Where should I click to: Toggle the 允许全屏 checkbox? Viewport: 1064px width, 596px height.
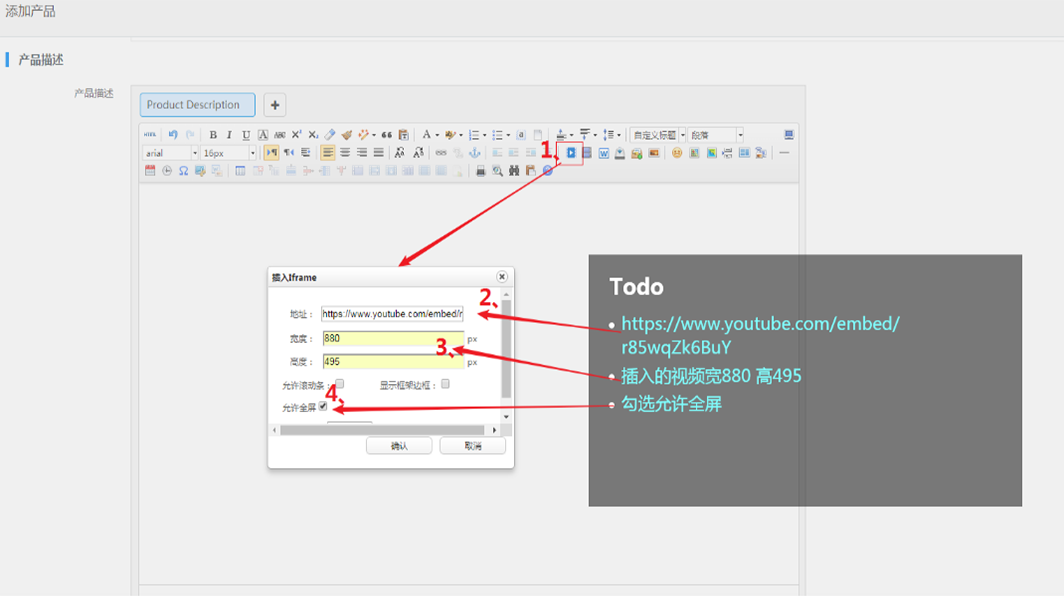[x=323, y=407]
